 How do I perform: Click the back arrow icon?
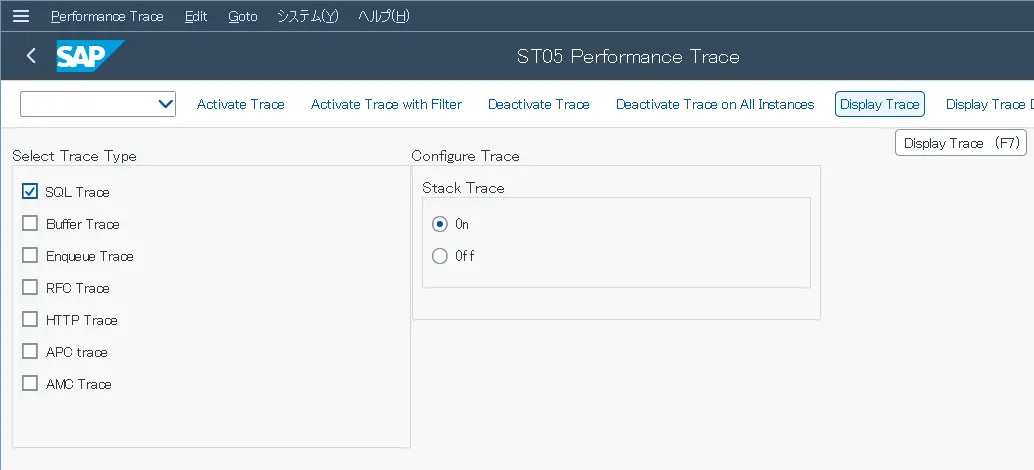[x=31, y=56]
